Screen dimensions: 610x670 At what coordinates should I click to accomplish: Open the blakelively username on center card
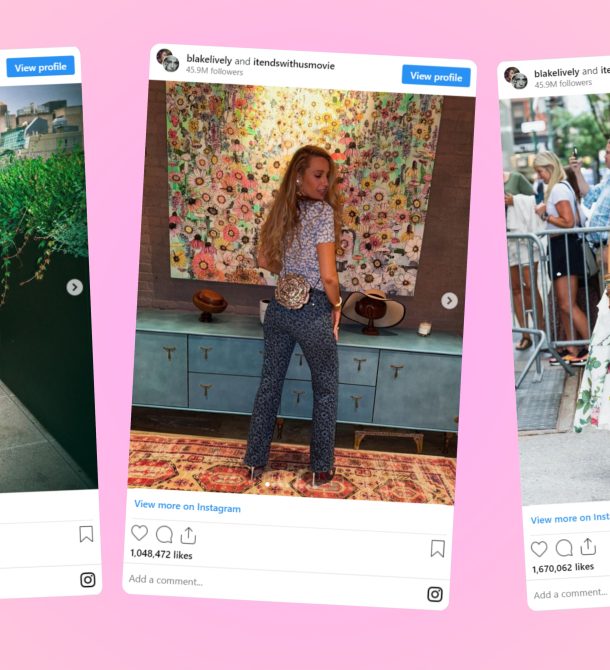point(209,60)
